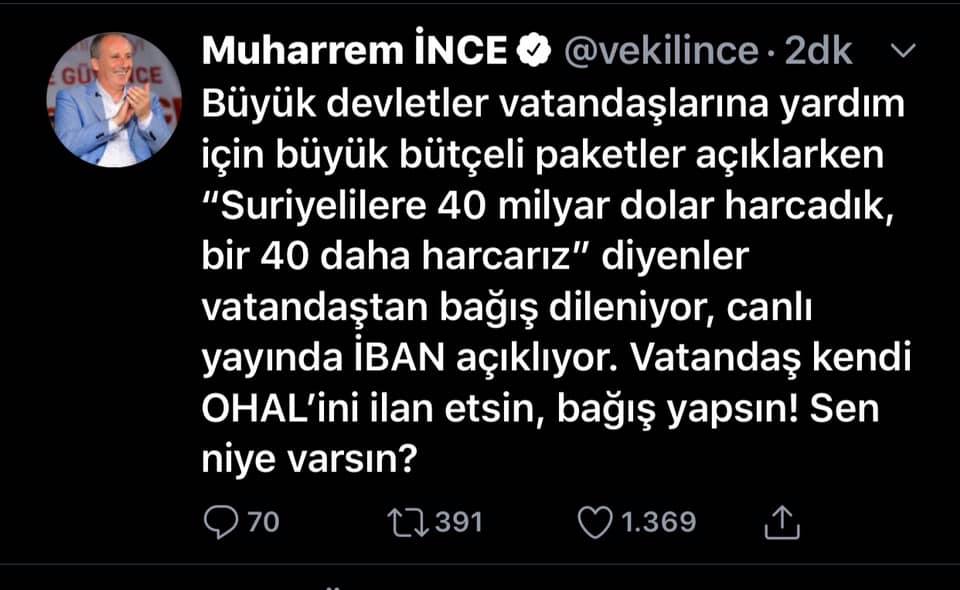View the 70 replies count
This screenshot has width=960, height=590.
263,521
